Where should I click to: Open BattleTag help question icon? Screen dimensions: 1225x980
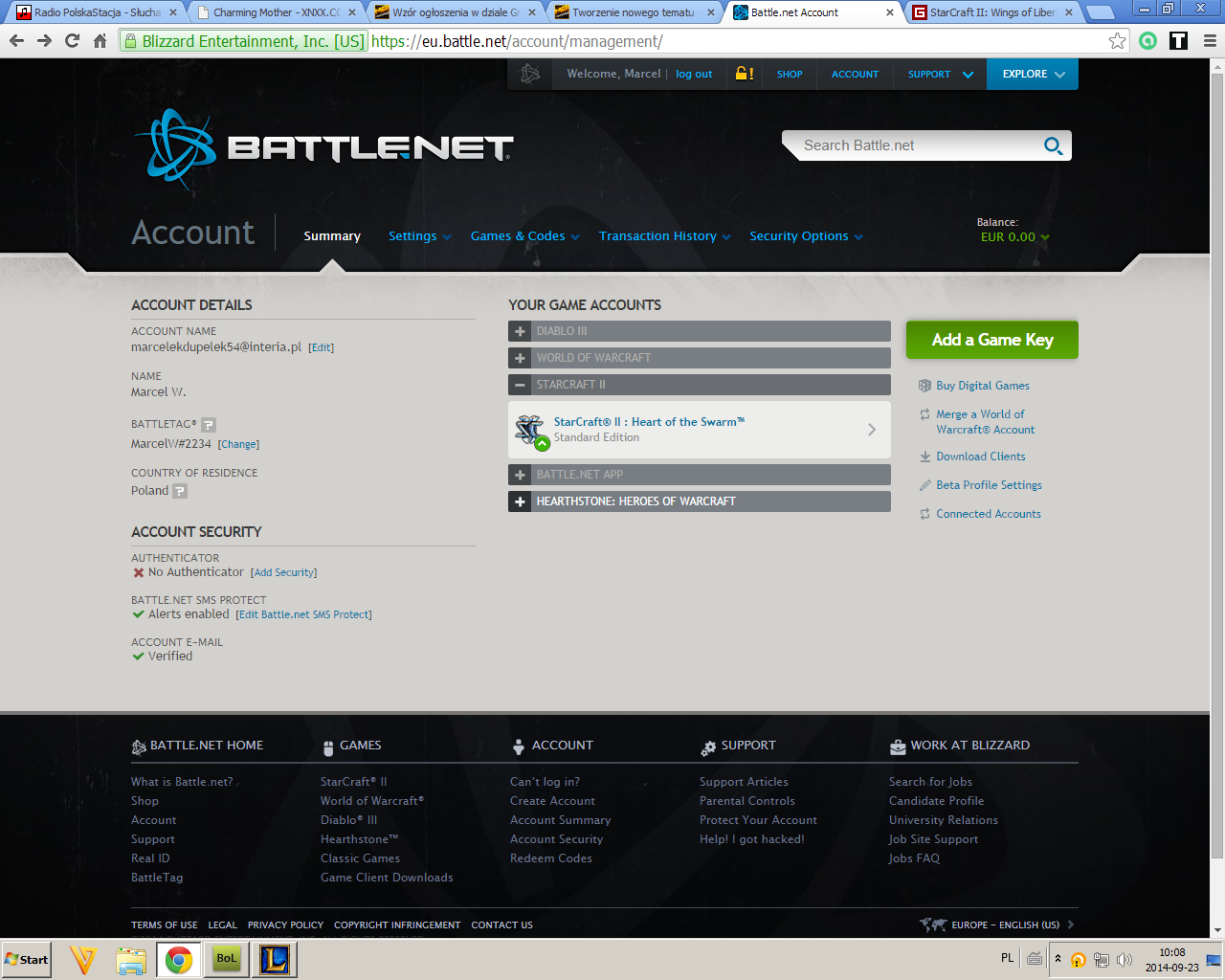tap(209, 424)
